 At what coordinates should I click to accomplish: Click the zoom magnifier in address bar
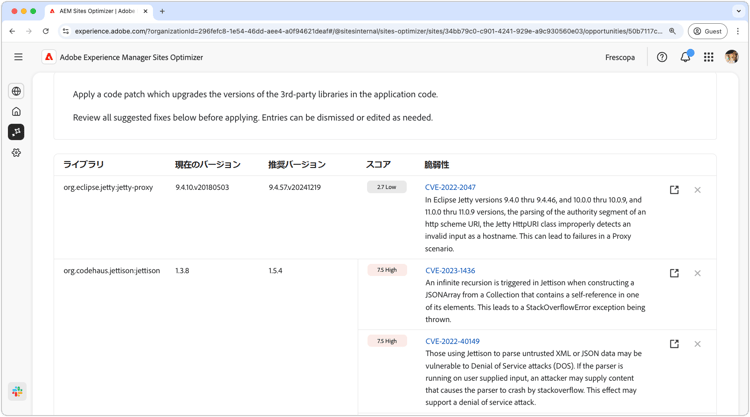(672, 31)
